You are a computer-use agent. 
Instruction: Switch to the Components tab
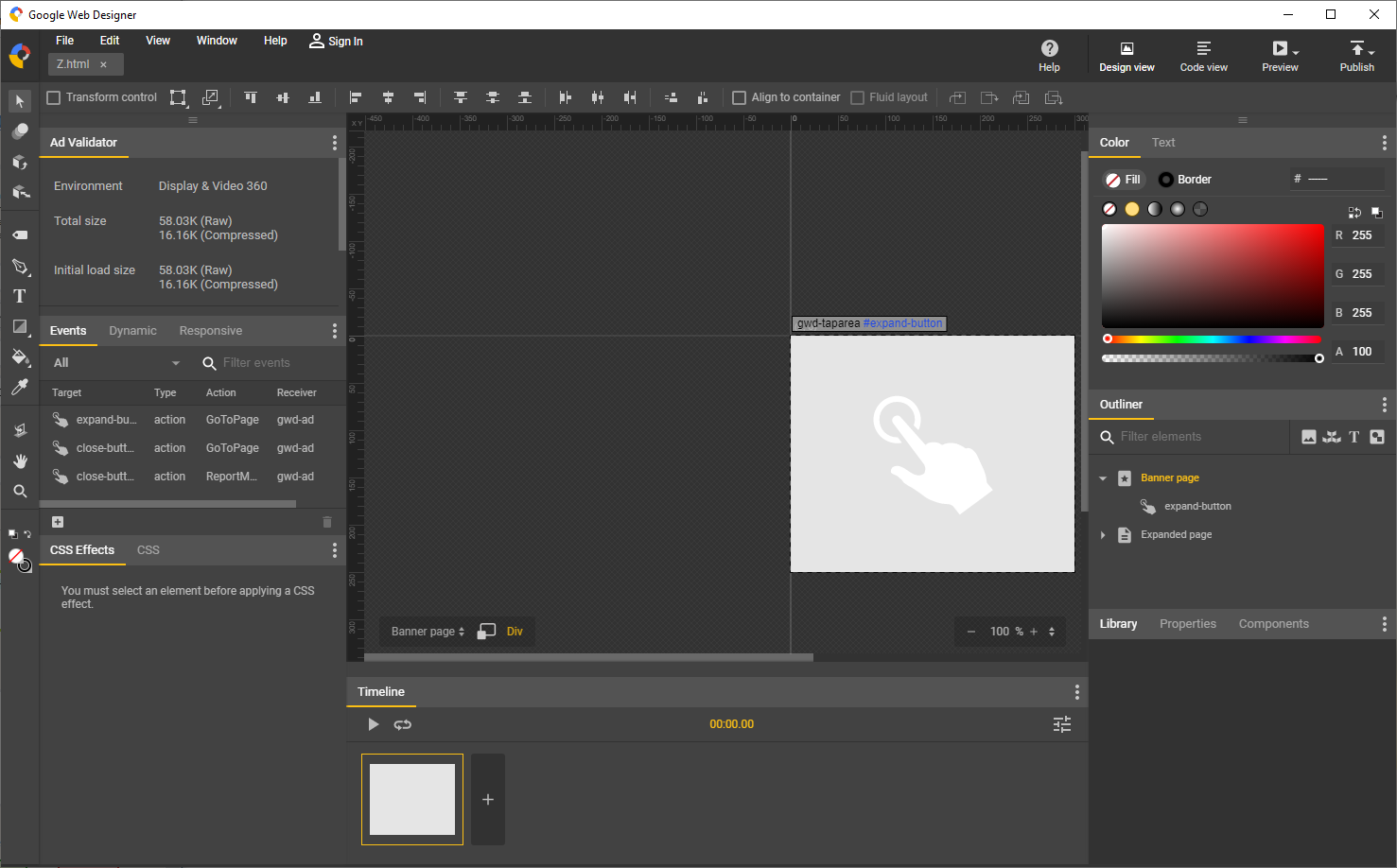[1273, 624]
